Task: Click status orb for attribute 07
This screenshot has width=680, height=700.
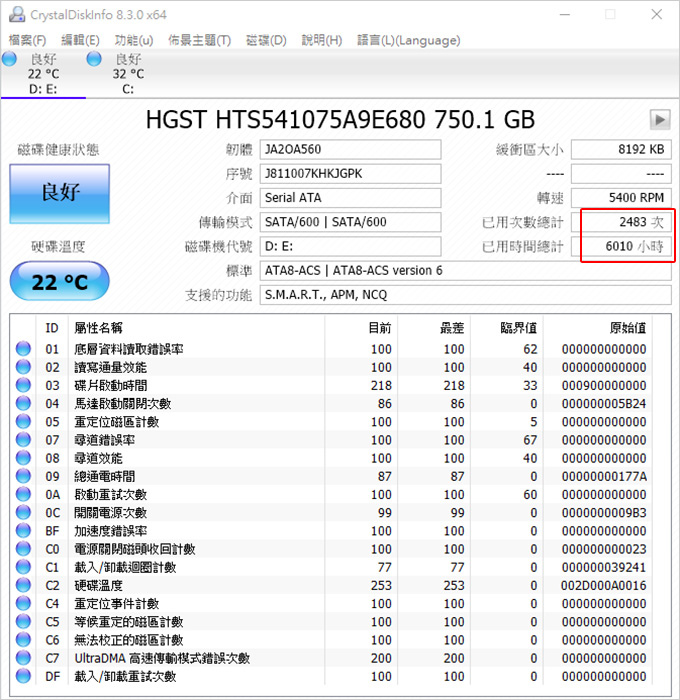Action: click(x=23, y=440)
